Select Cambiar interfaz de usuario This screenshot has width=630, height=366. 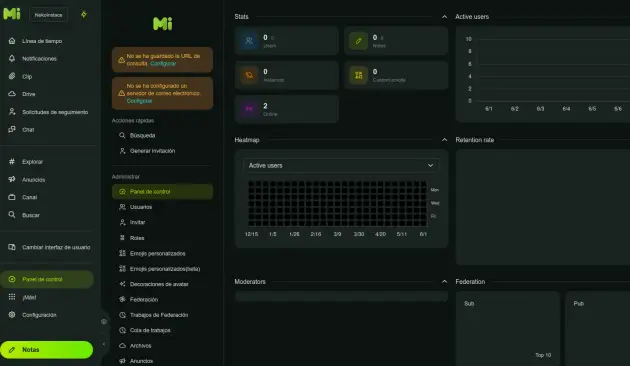pyautogui.click(x=56, y=247)
